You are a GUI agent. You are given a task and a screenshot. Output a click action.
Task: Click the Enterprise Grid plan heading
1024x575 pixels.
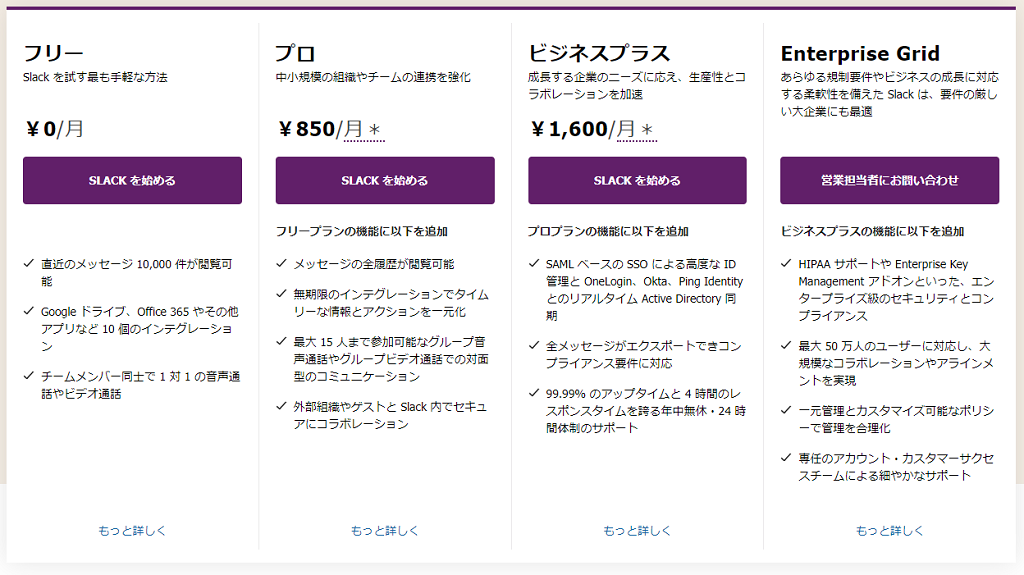(x=860, y=54)
